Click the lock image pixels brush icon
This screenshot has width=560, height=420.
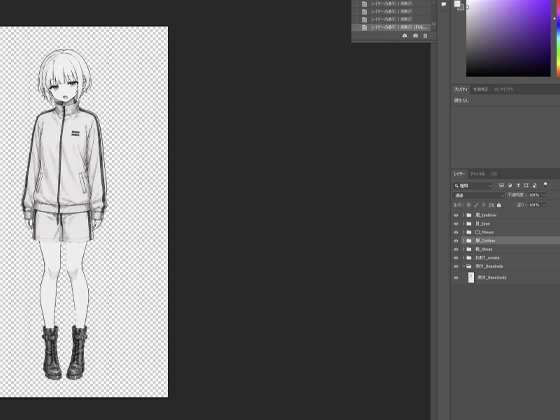(476, 205)
